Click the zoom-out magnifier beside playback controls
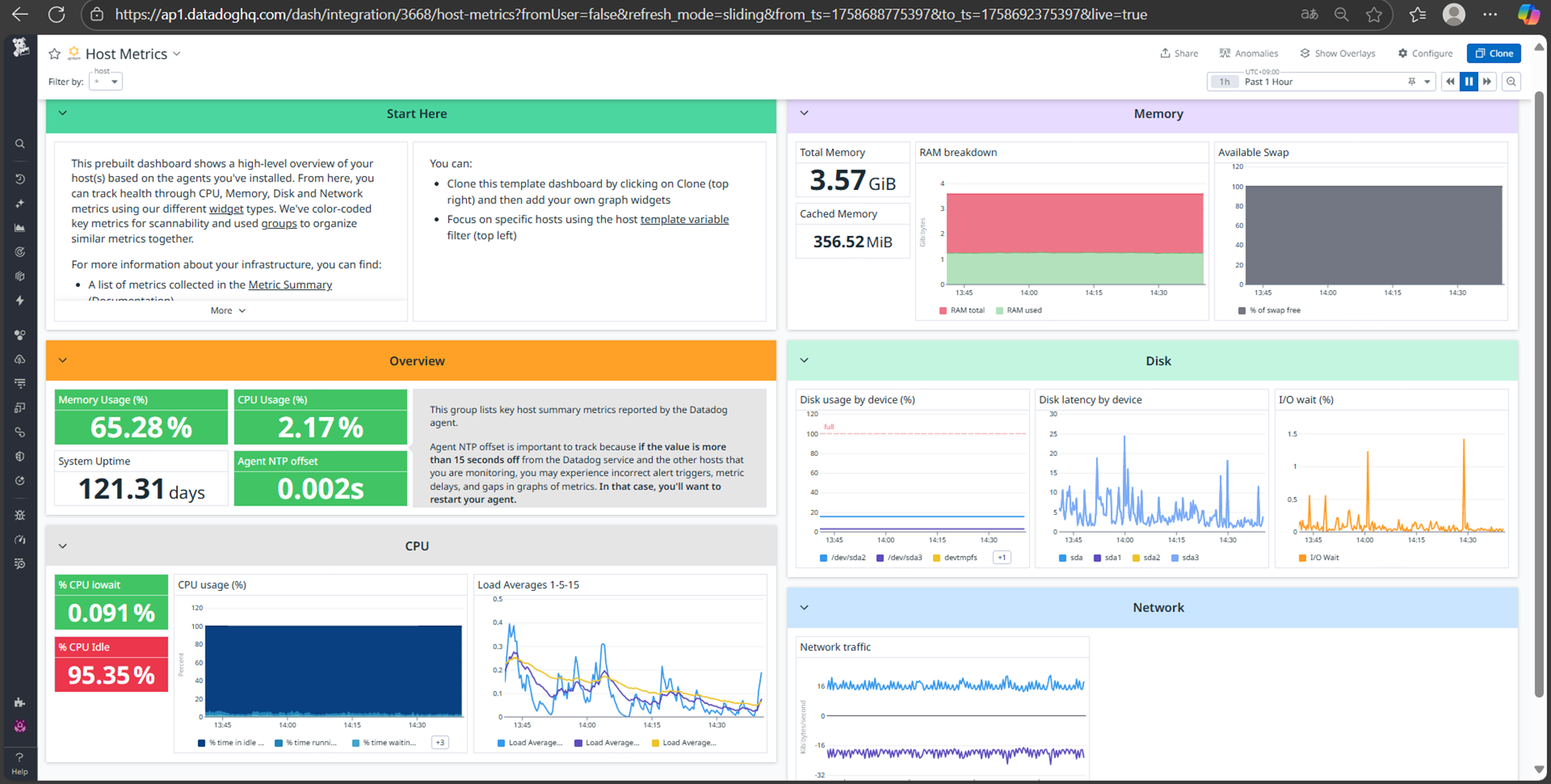The image size is (1551, 784). point(1511,81)
